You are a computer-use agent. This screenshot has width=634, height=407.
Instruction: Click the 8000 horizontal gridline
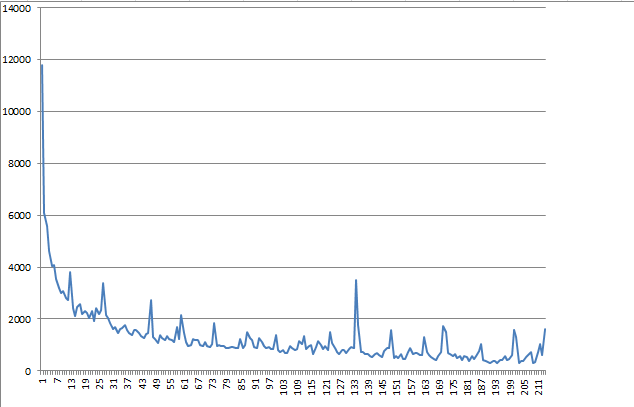(293, 163)
